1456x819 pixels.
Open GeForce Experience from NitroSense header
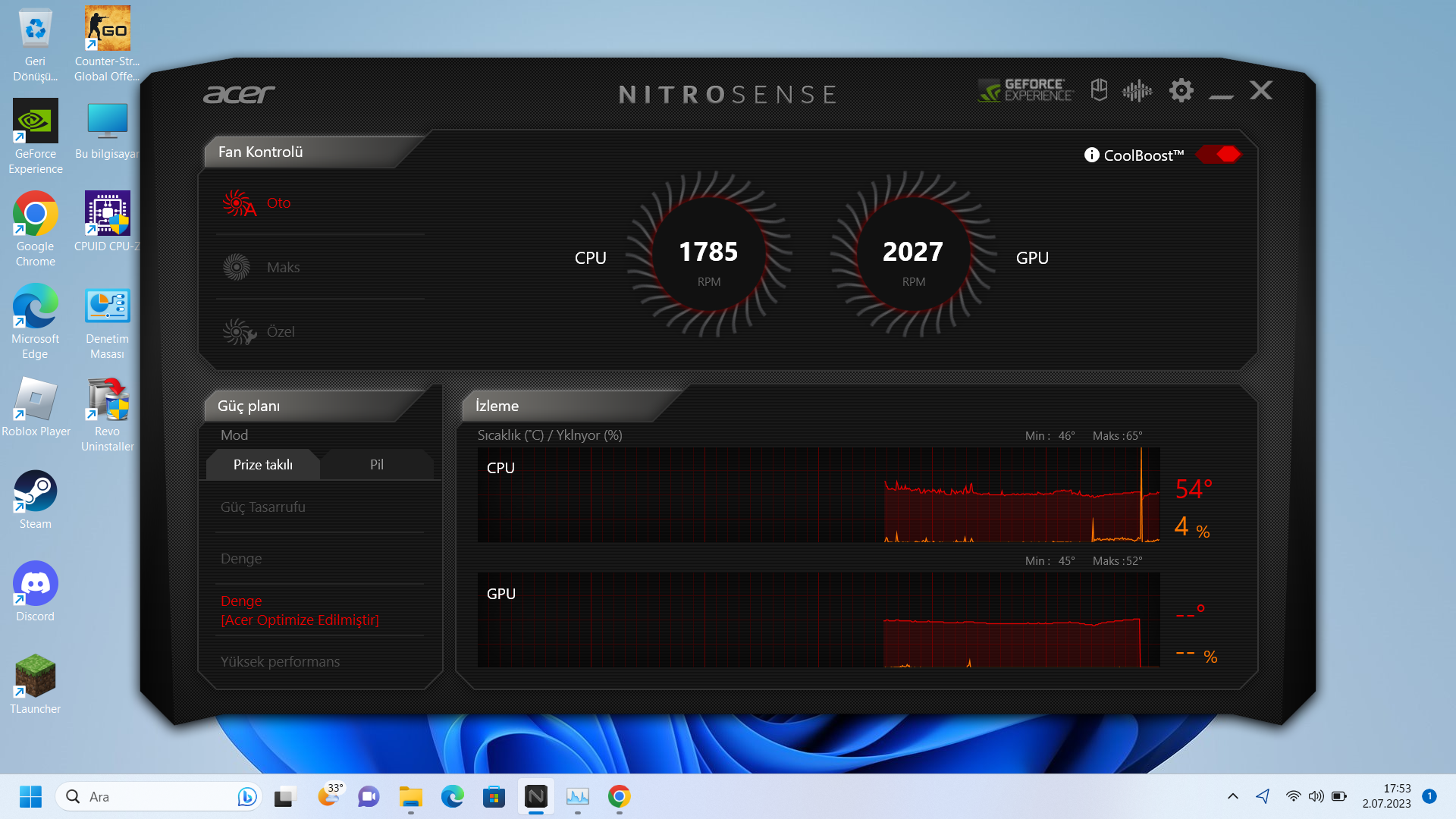pos(1025,91)
